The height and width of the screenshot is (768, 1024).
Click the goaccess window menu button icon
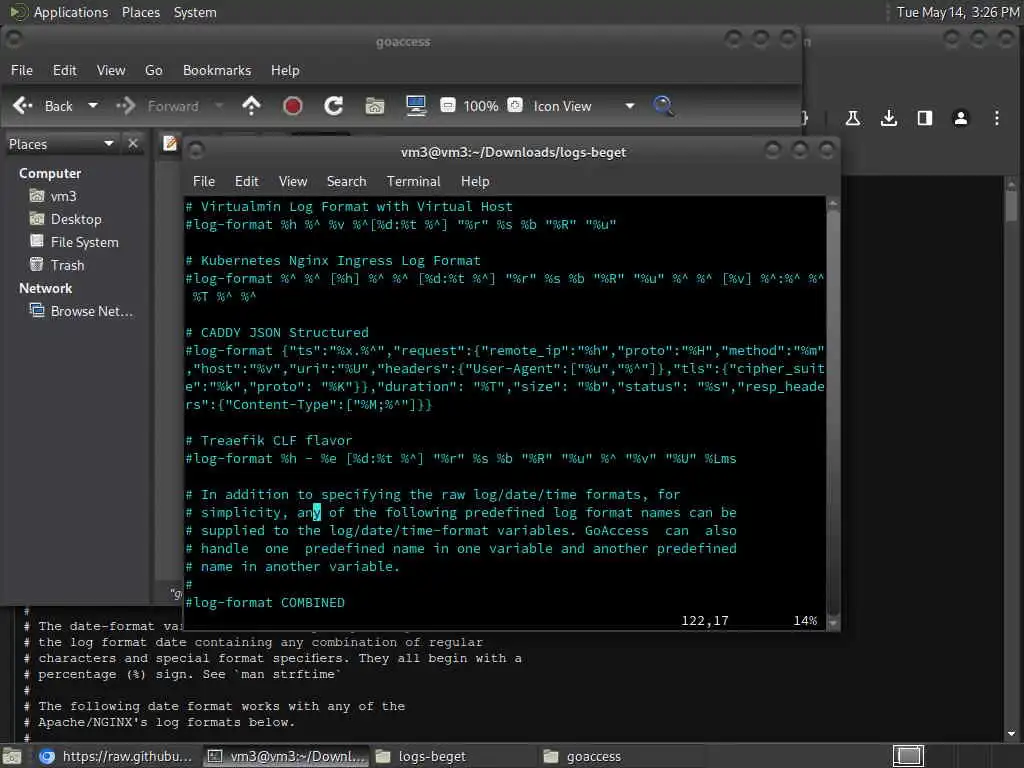(13, 40)
